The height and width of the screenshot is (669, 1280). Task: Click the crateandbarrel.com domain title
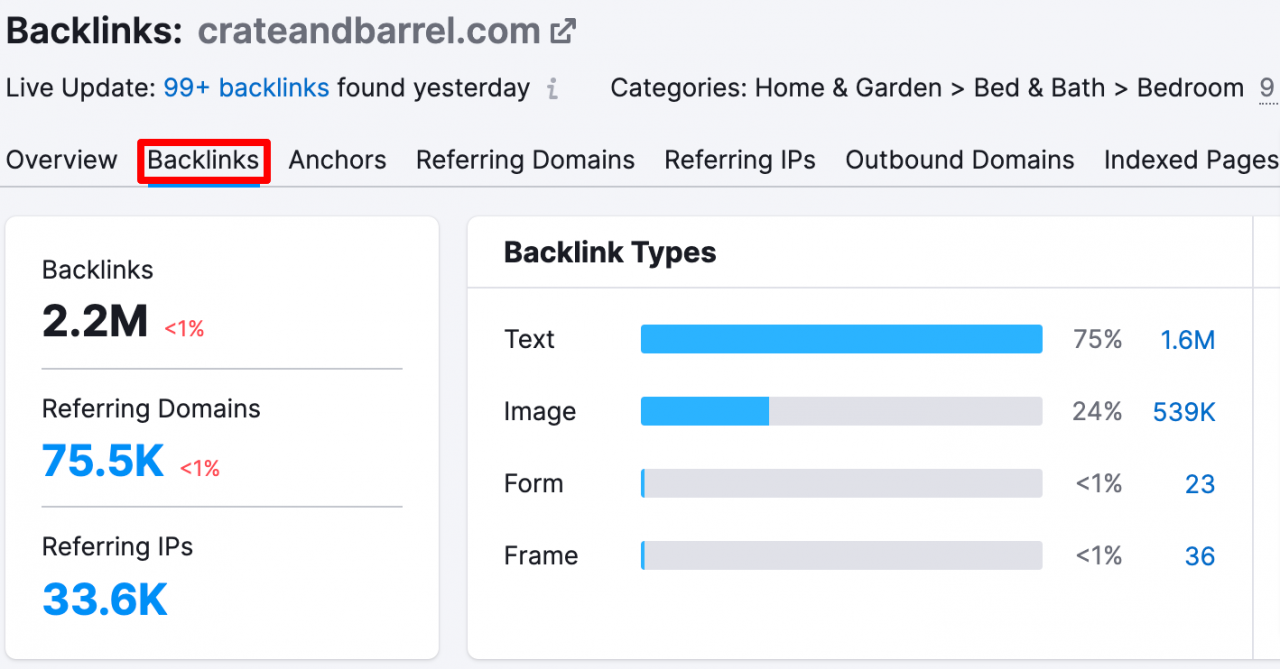click(369, 31)
